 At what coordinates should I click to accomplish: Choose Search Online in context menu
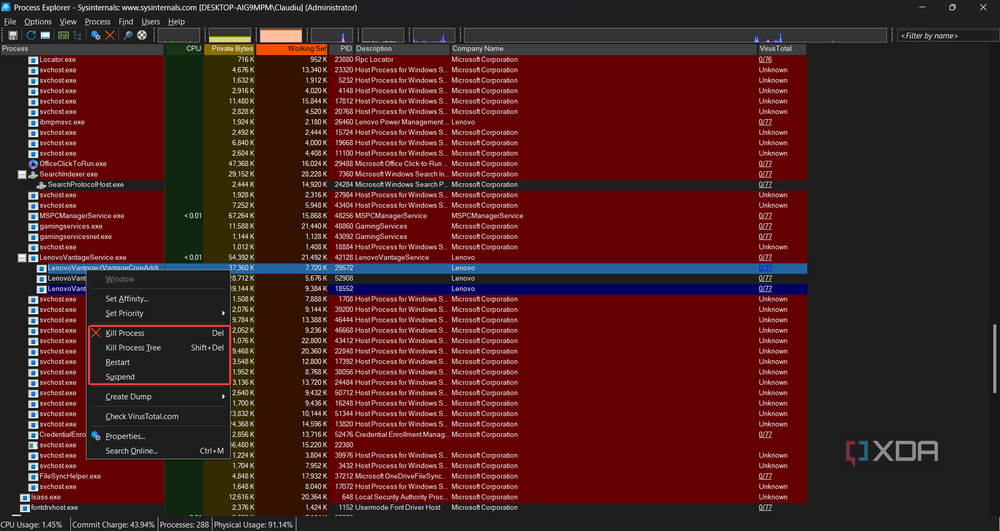pos(158,451)
